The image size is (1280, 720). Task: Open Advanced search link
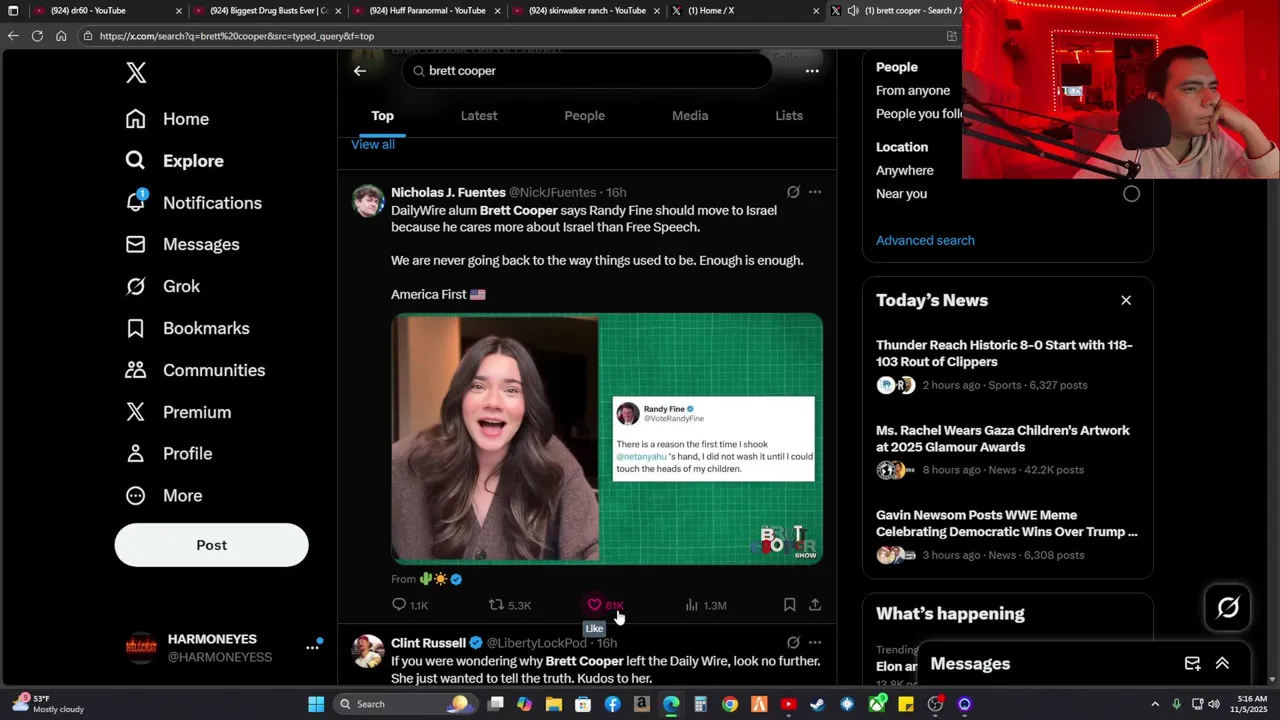pyautogui.click(x=925, y=241)
